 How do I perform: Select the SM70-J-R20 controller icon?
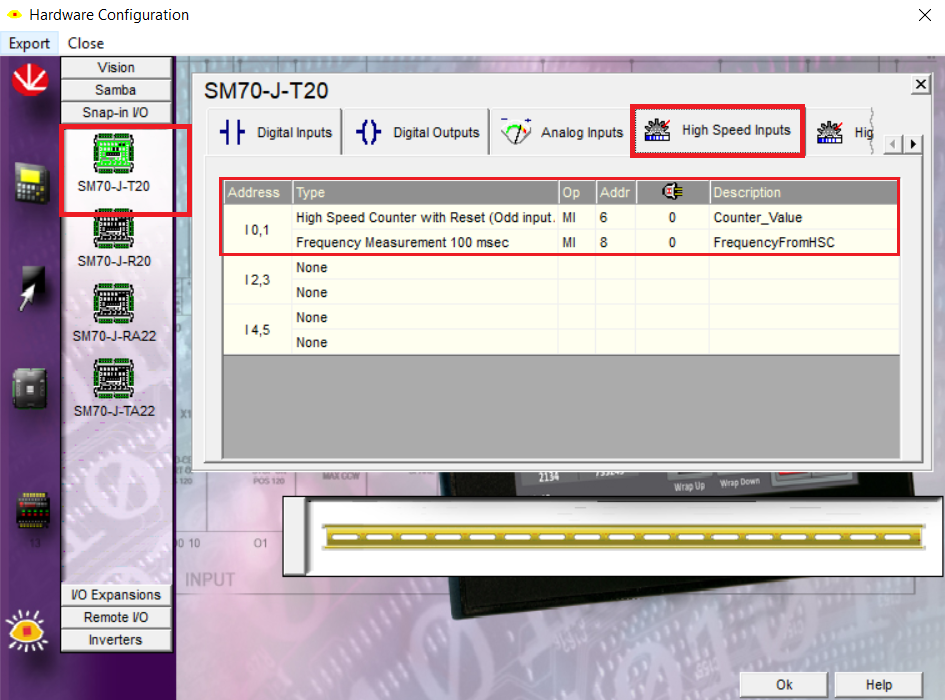pyautogui.click(x=113, y=229)
